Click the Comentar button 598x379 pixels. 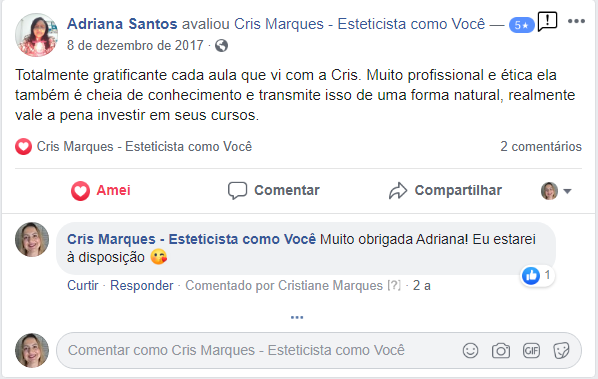(x=274, y=190)
